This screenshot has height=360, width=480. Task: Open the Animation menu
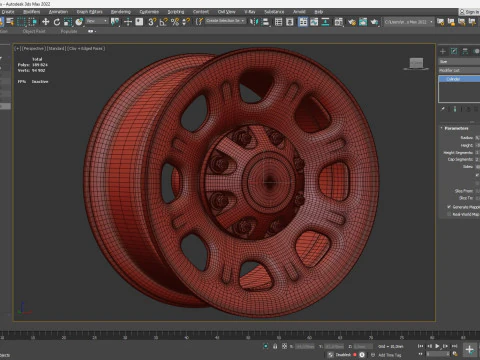pos(58,12)
